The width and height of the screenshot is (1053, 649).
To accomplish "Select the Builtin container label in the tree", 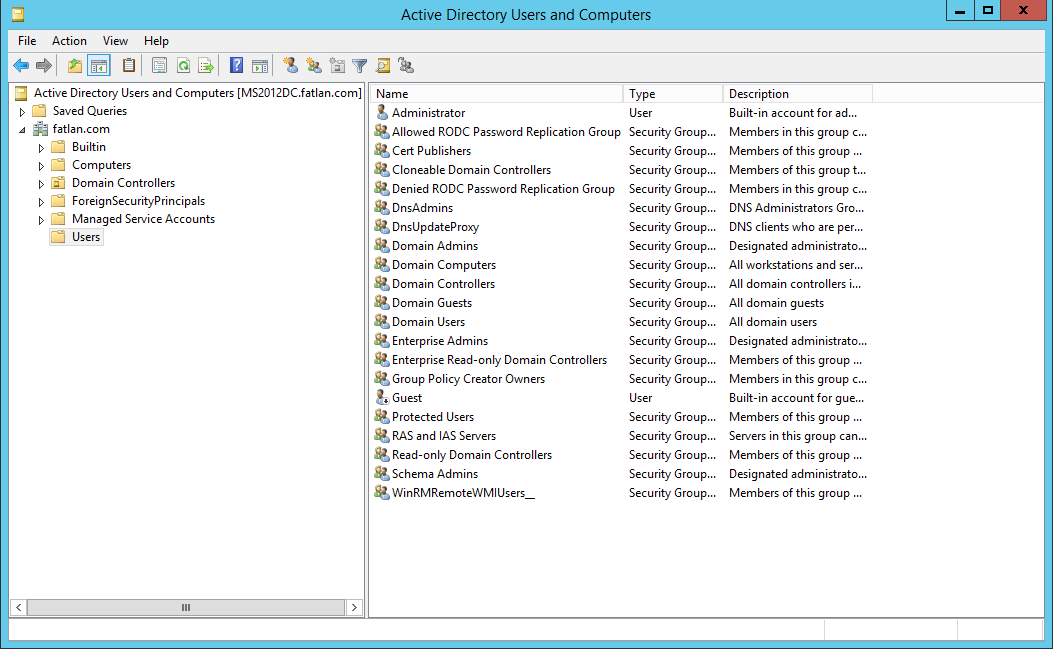I will click(89, 147).
